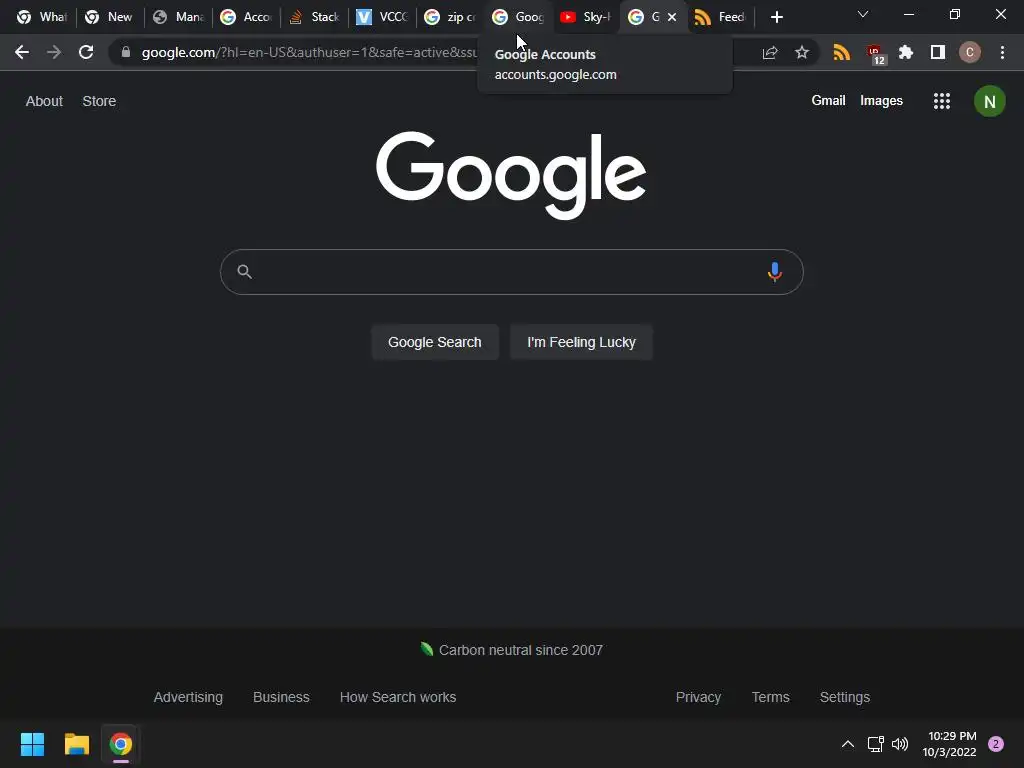Open How Search works link
The image size is (1024, 768).
398,697
